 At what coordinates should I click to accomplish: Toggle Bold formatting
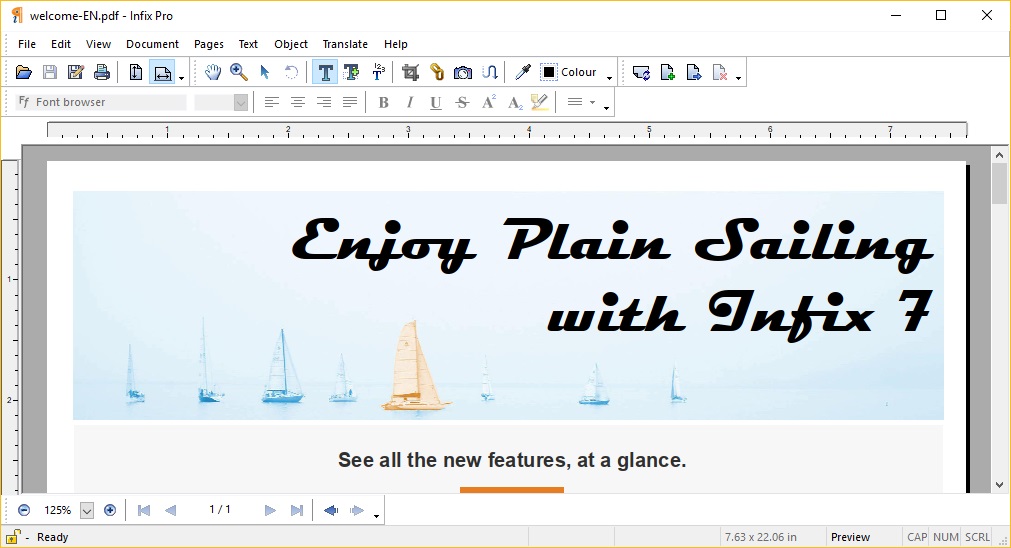(384, 102)
